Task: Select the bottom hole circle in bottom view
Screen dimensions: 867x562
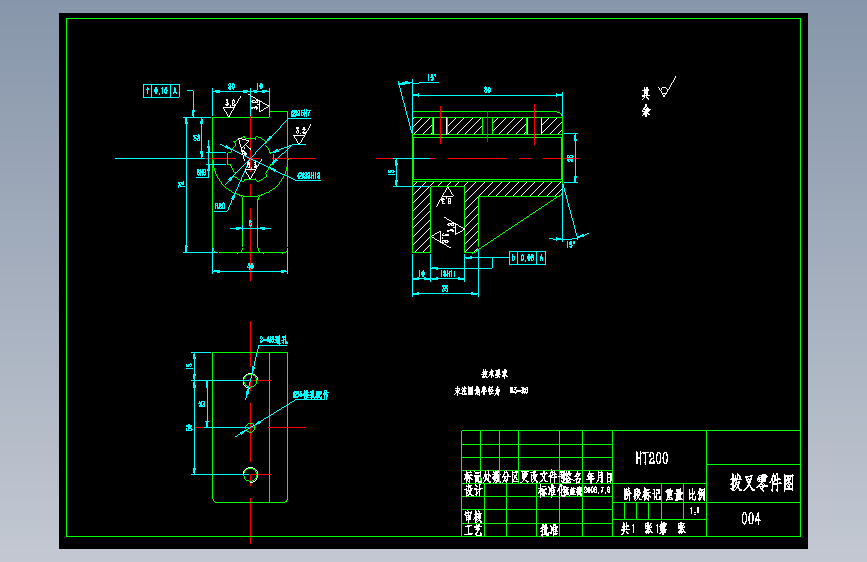Action: (250, 475)
